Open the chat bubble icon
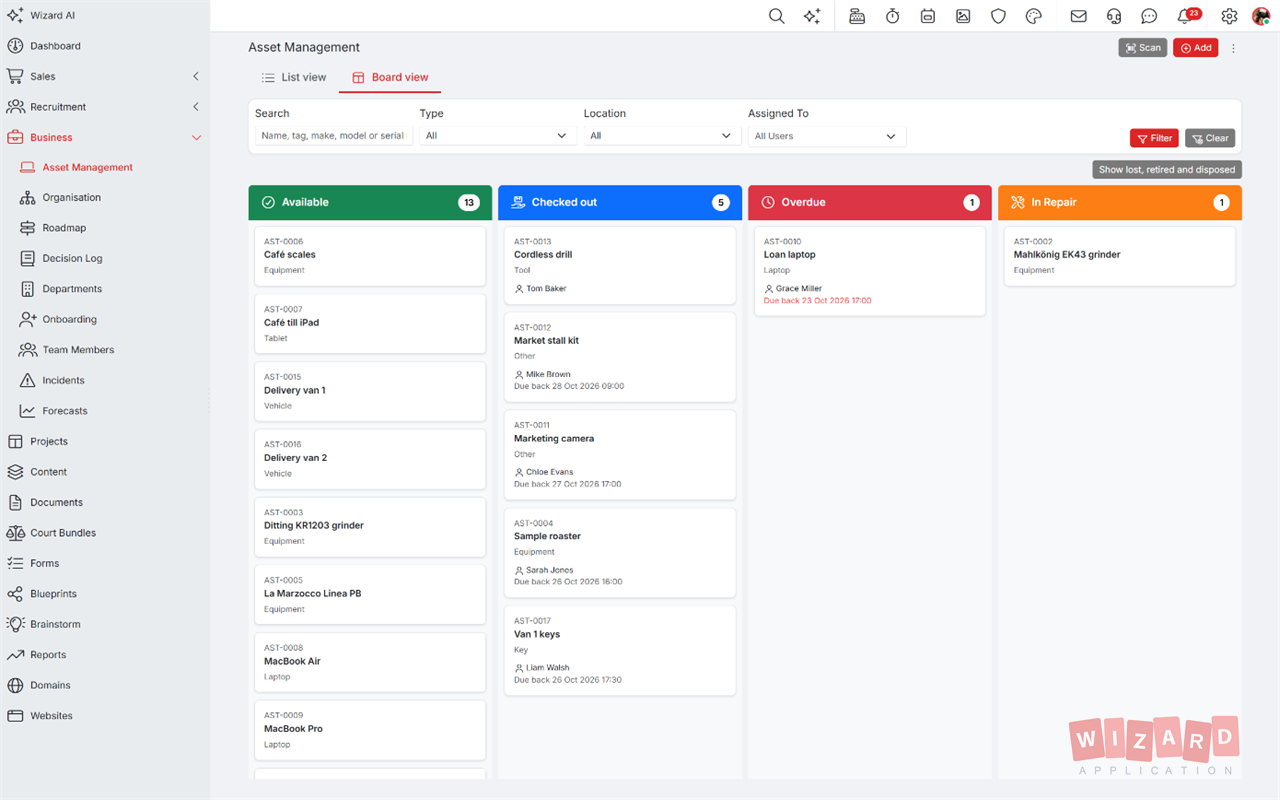This screenshot has width=1280, height=800. coord(1149,16)
